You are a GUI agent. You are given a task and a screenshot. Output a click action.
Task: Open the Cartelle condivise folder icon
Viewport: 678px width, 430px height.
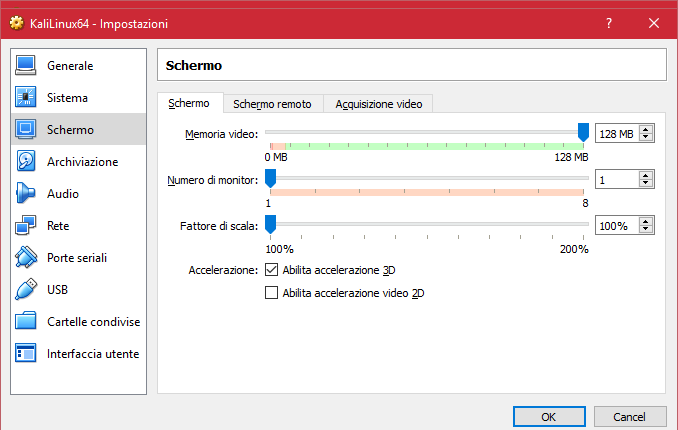tap(26, 321)
